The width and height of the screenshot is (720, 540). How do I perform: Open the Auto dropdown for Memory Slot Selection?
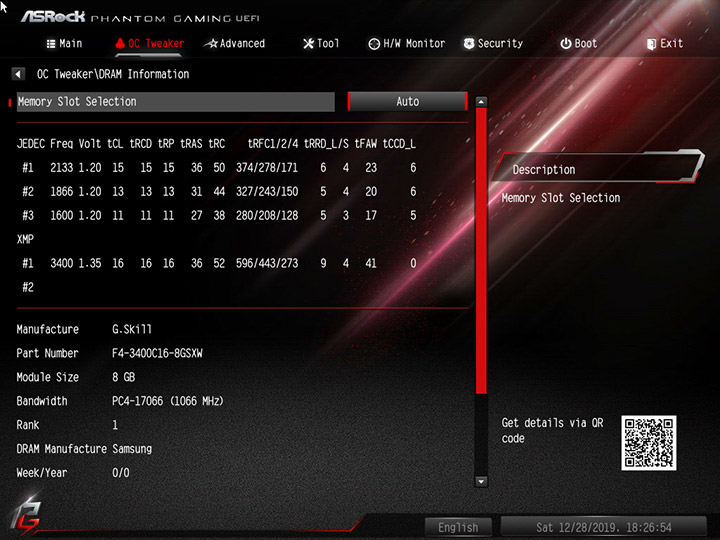pos(407,101)
